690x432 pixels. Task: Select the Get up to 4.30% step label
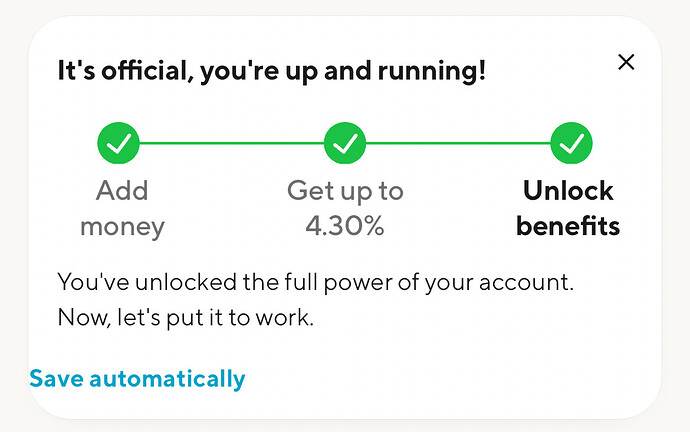346,208
